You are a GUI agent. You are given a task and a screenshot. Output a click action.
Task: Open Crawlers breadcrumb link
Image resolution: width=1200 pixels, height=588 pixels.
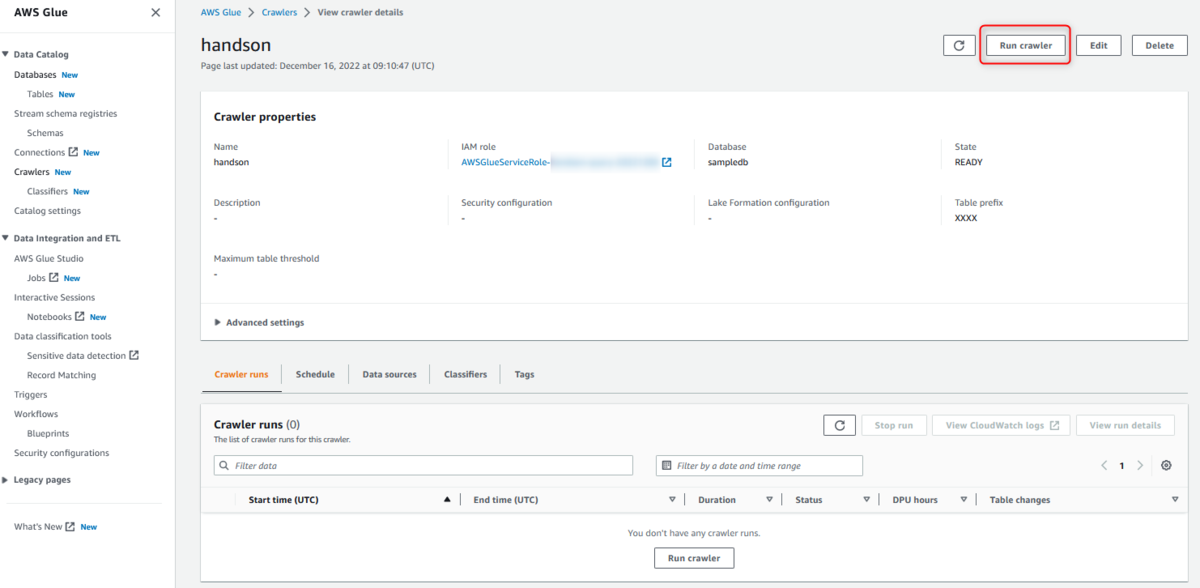[280, 12]
